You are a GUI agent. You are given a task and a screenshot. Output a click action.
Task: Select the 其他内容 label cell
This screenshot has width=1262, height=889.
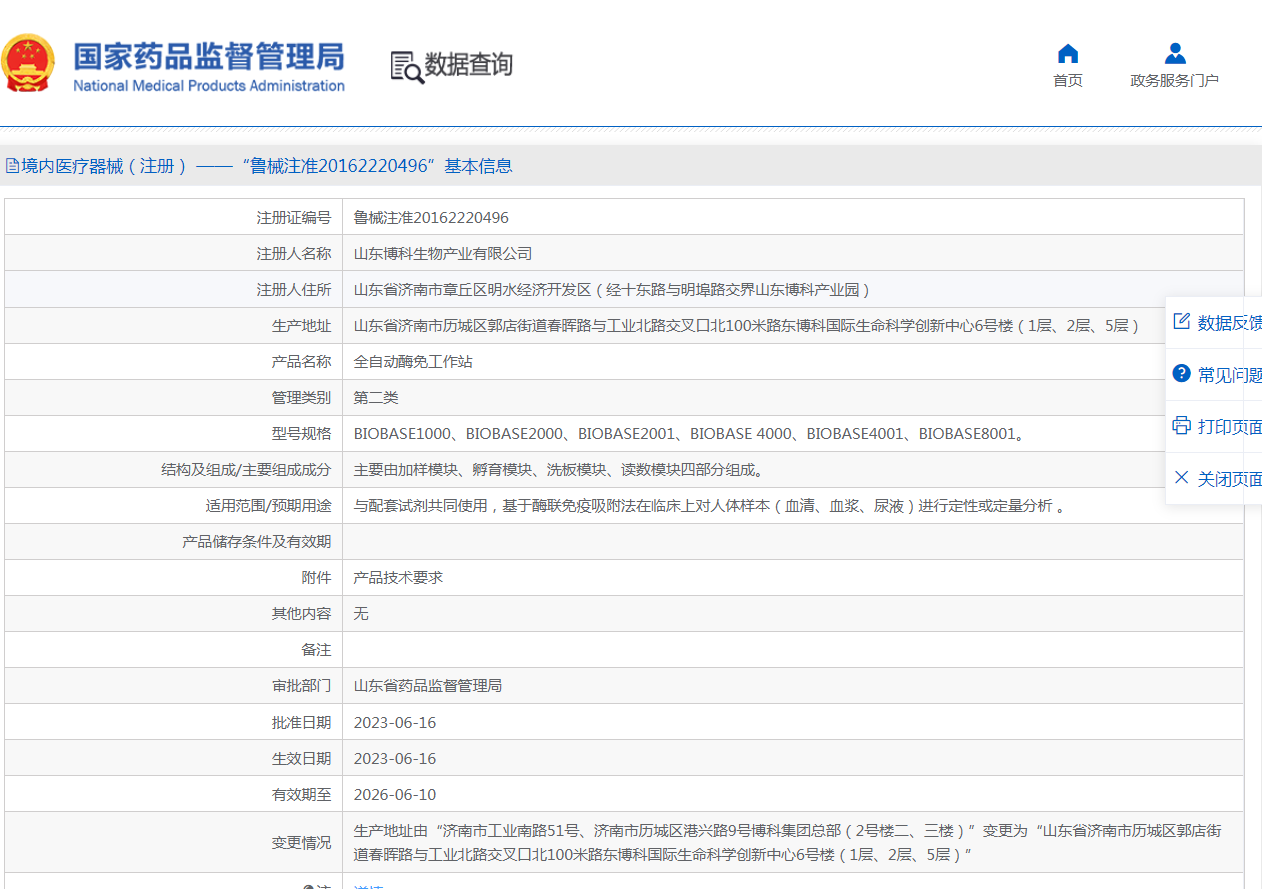pos(173,613)
